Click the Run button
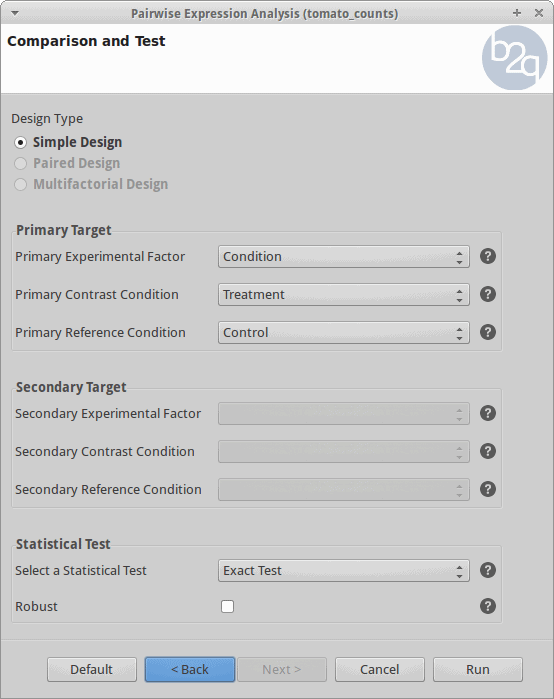554x699 pixels. coord(478,669)
